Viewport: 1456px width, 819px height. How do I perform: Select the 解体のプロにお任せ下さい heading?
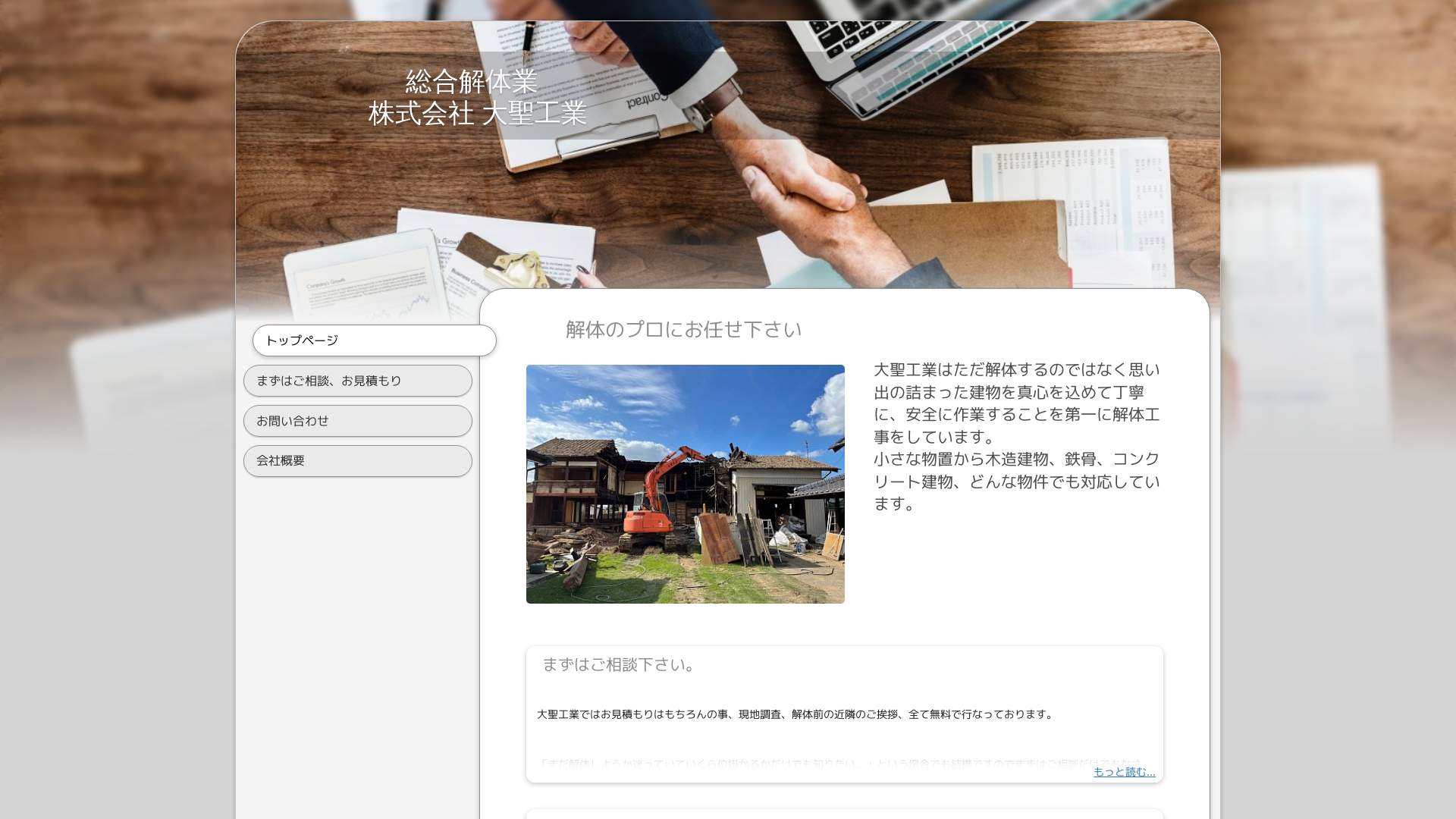[682, 330]
